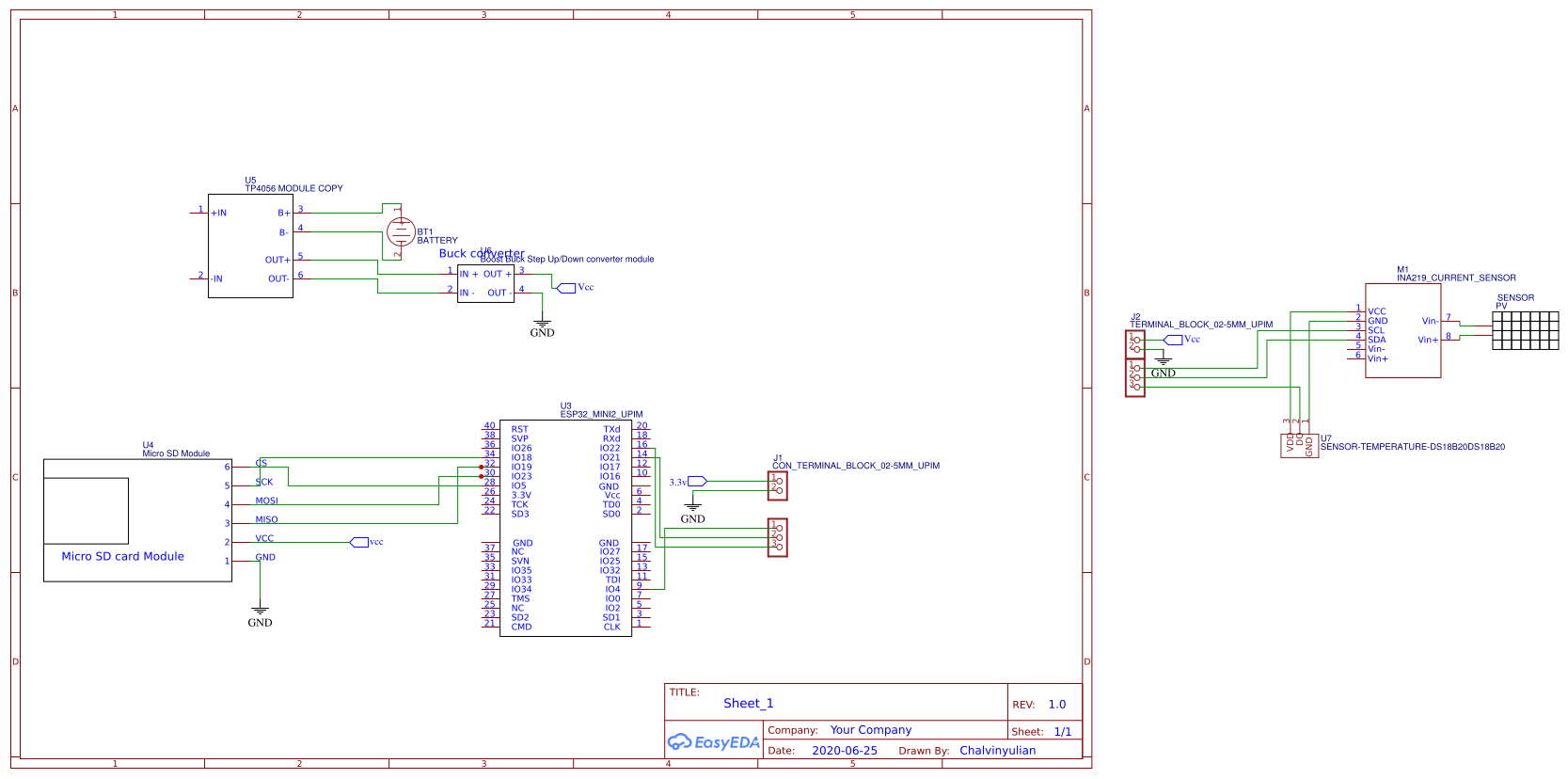Image resolution: width=1568 pixels, height=779 pixels.
Task: Click the GND symbol beside J2 terminal block
Action: (x=1164, y=366)
